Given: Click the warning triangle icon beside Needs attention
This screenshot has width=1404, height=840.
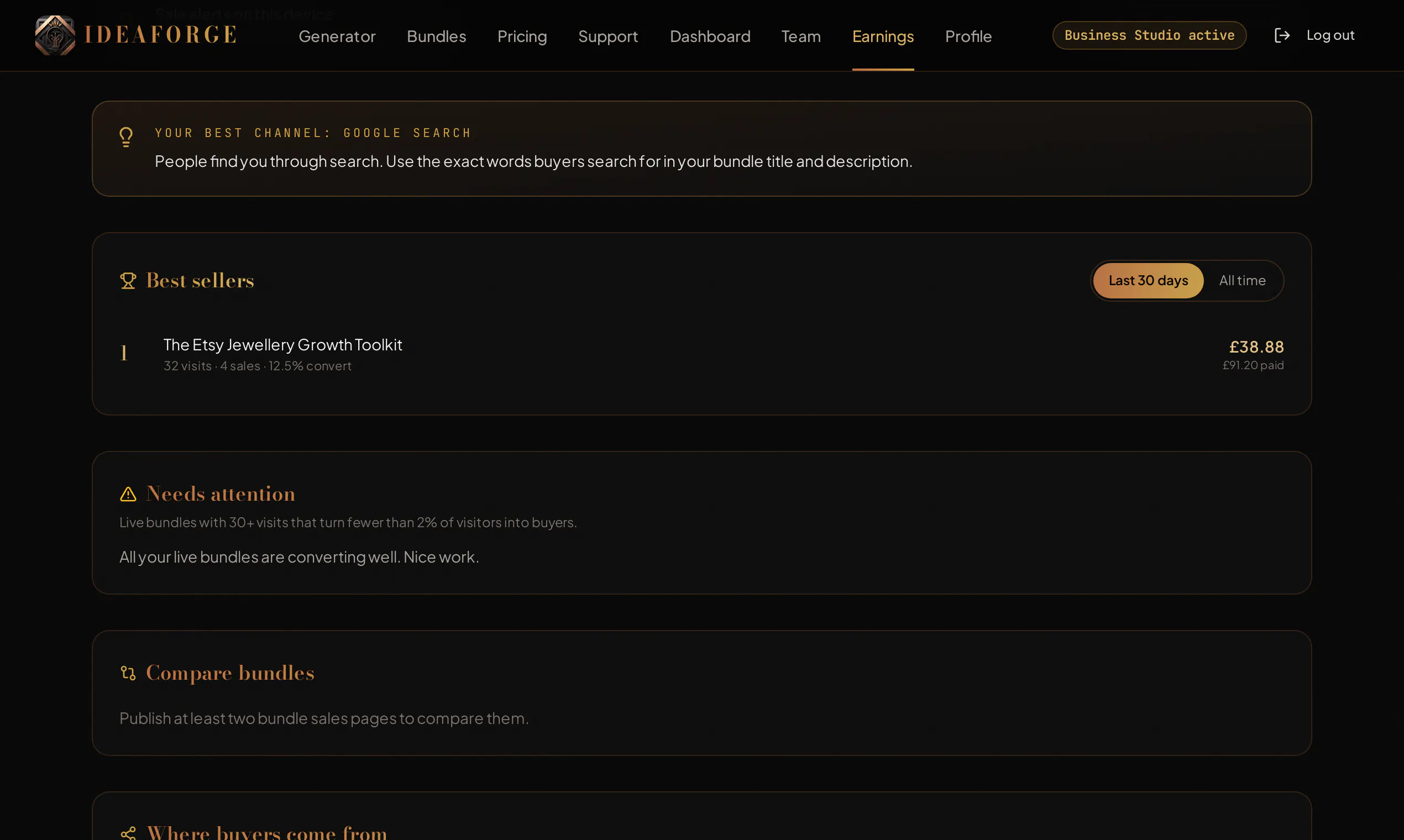Looking at the screenshot, I should point(128,494).
